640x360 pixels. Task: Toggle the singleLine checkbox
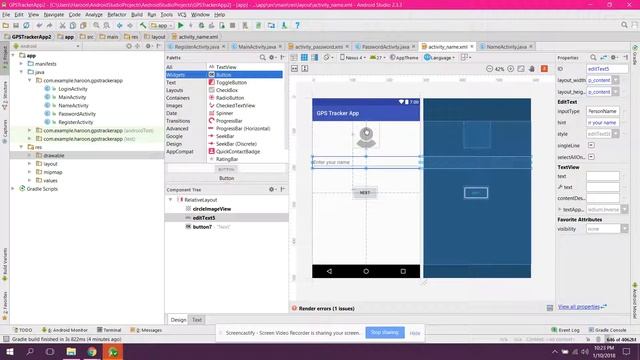591,145
